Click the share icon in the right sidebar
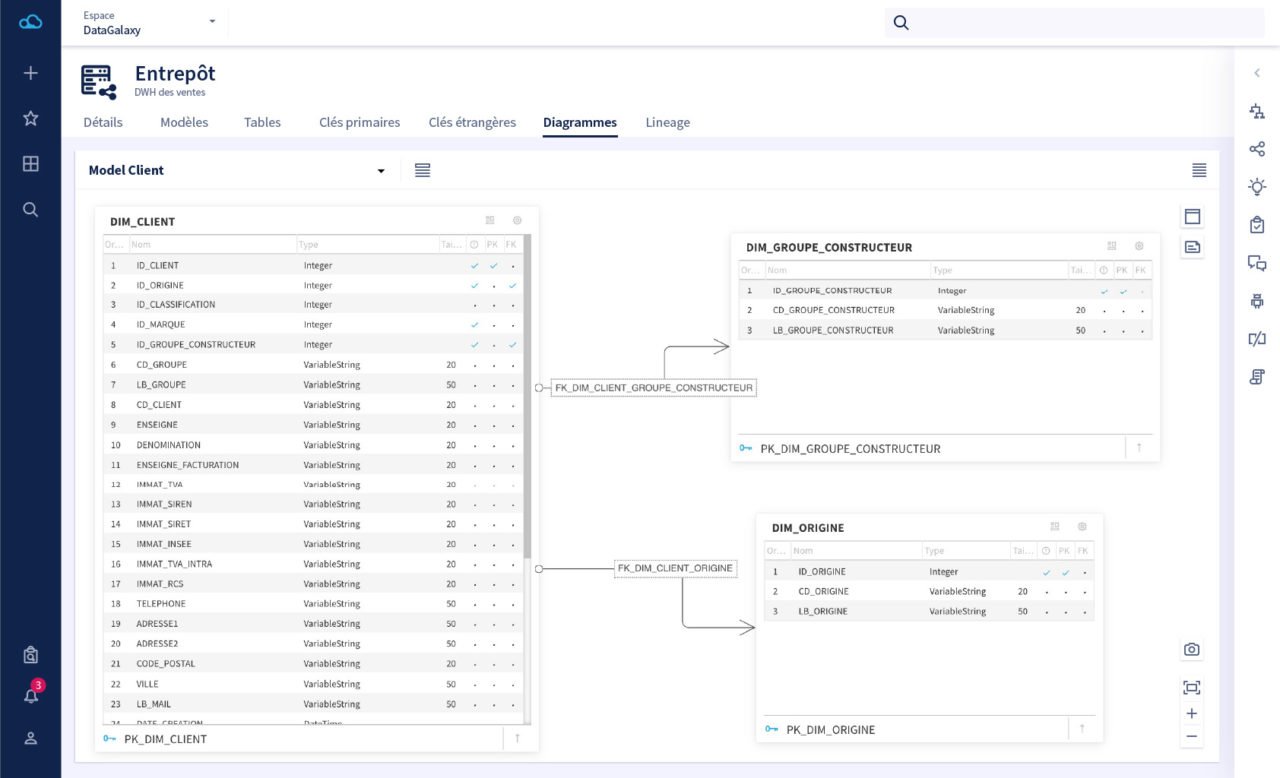 coord(1257,148)
